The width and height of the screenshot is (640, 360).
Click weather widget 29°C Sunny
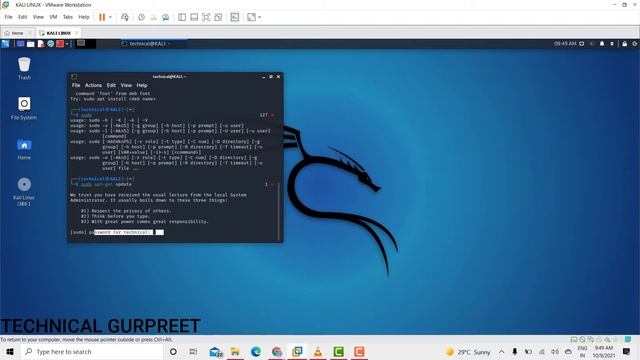pos(468,352)
